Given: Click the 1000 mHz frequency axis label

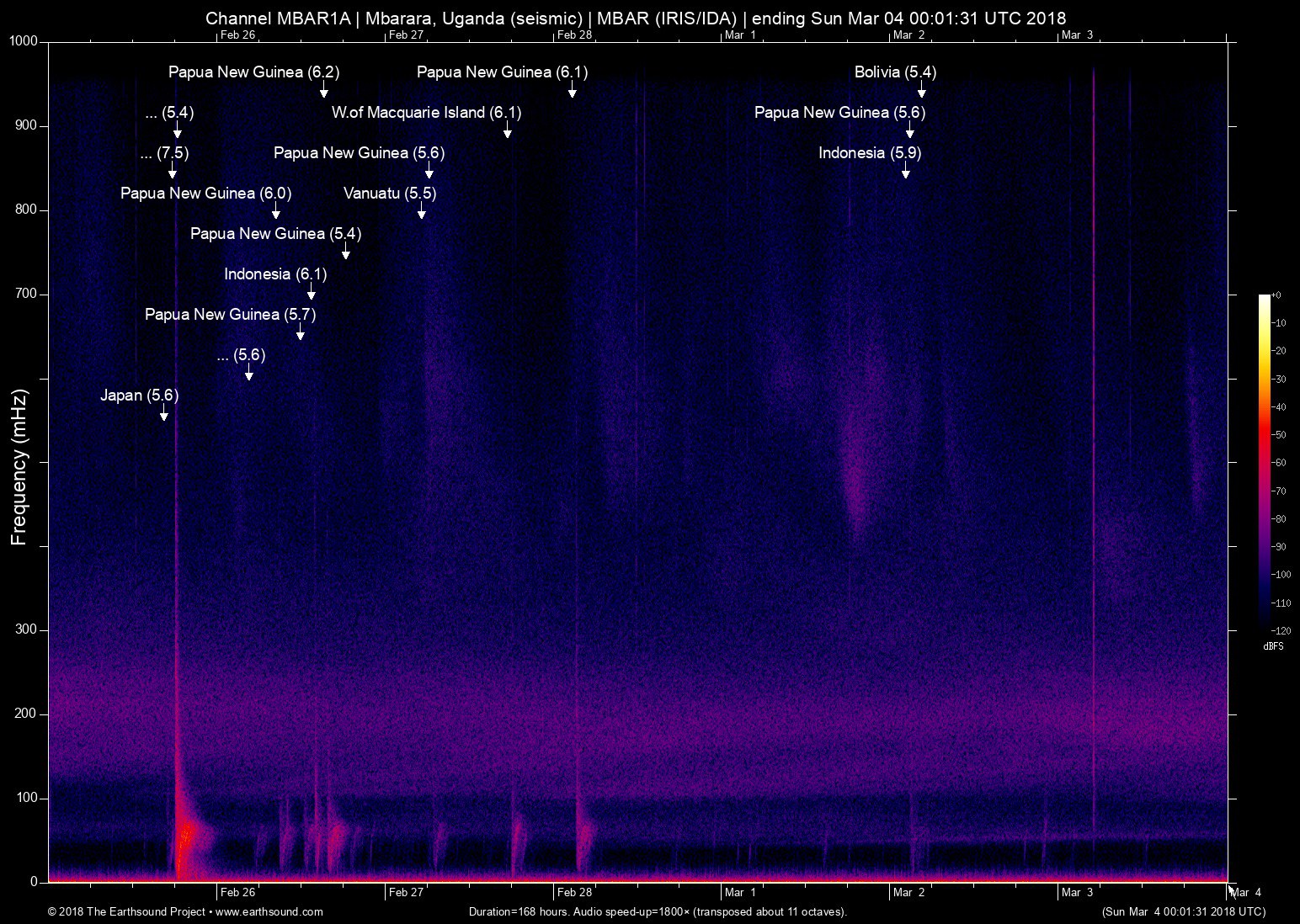Looking at the screenshot, I should click(24, 41).
